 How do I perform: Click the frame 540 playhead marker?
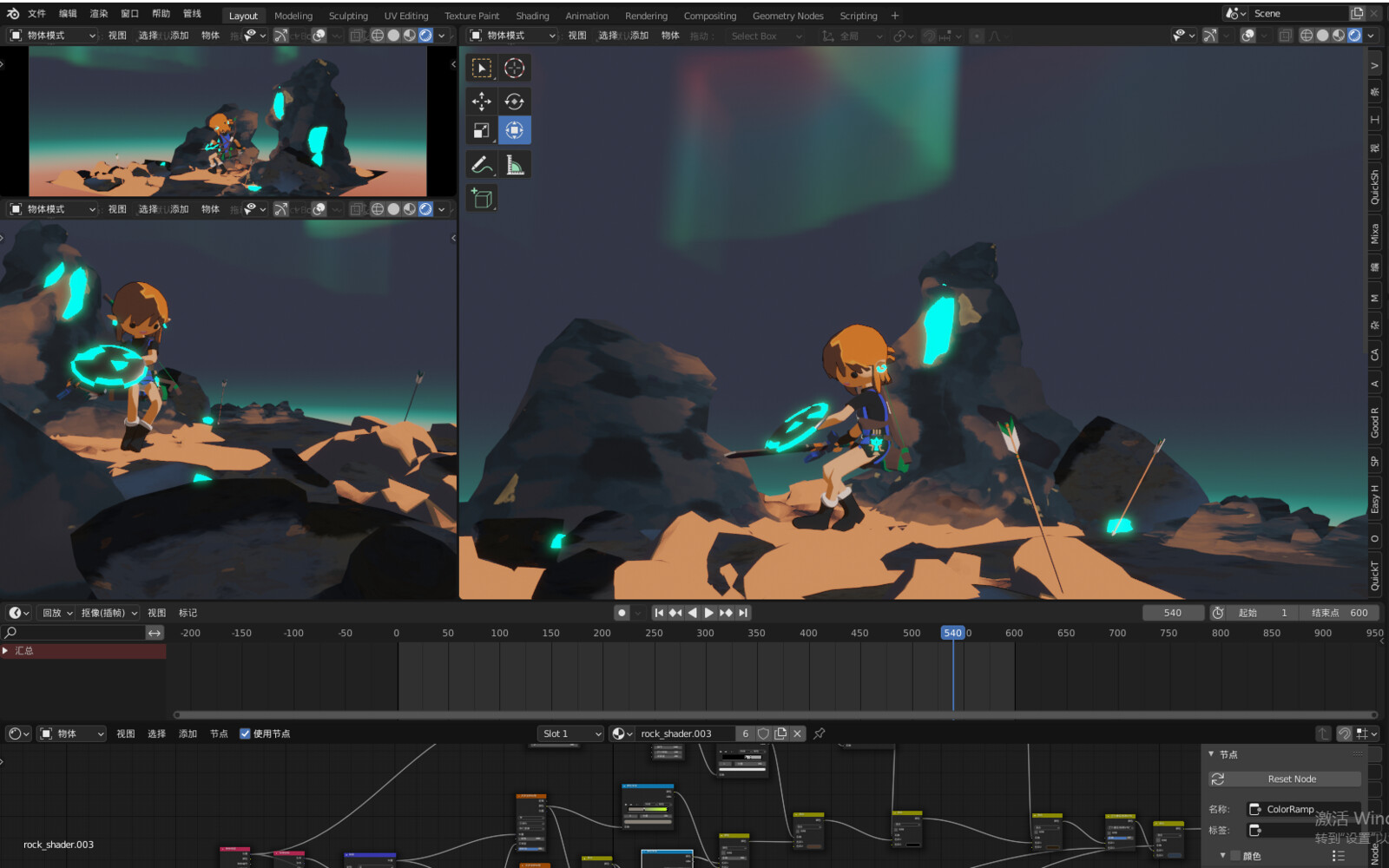(x=952, y=633)
